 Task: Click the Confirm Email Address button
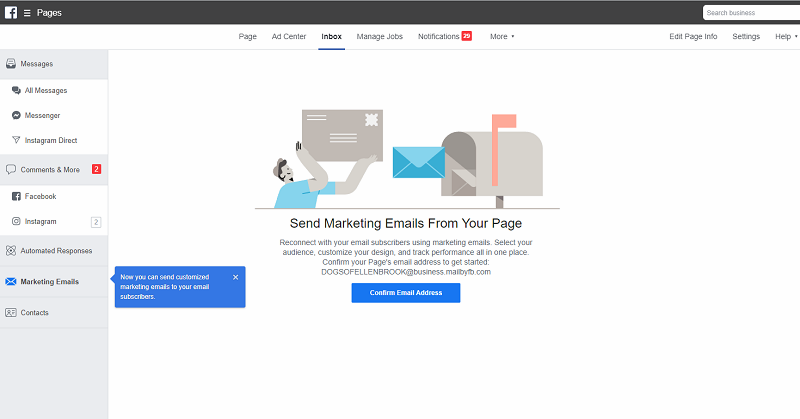point(406,293)
